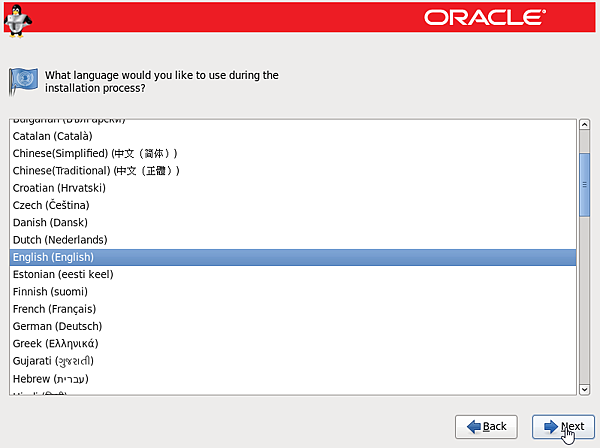Image resolution: width=600 pixels, height=448 pixels.
Task: Choose German (Deutsch) language
Action: point(57,326)
